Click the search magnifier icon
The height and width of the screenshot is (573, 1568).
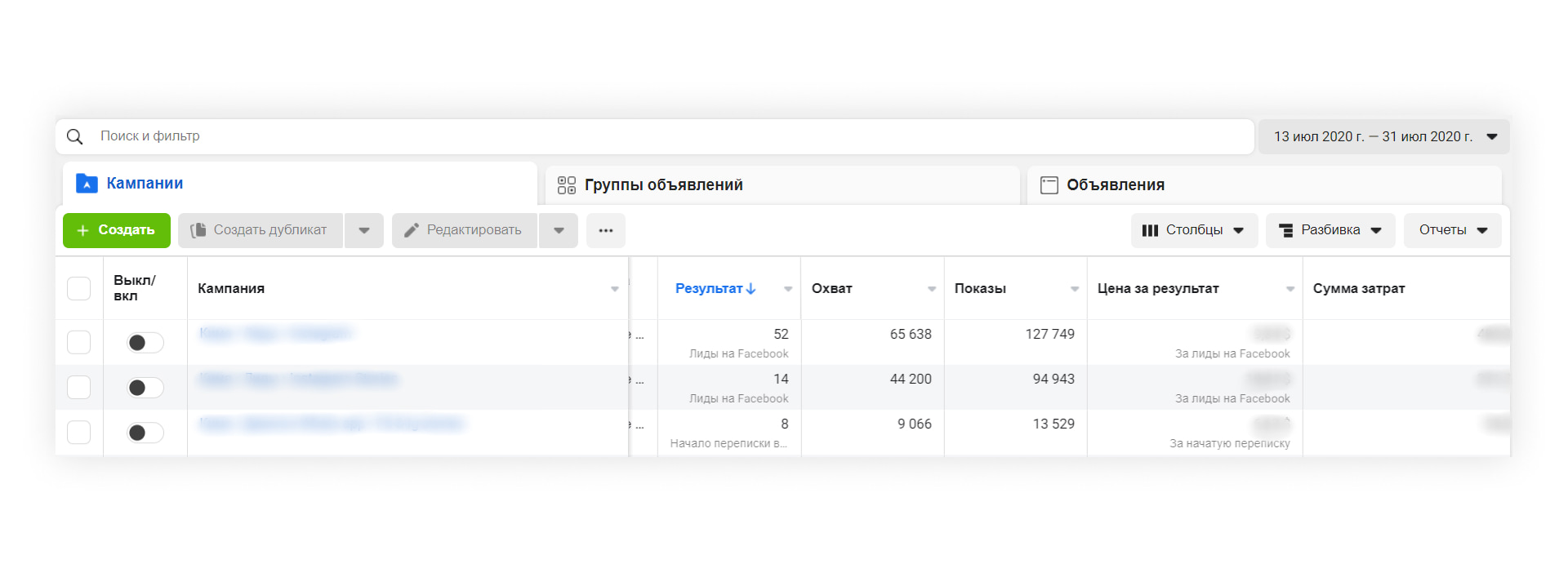[x=75, y=137]
